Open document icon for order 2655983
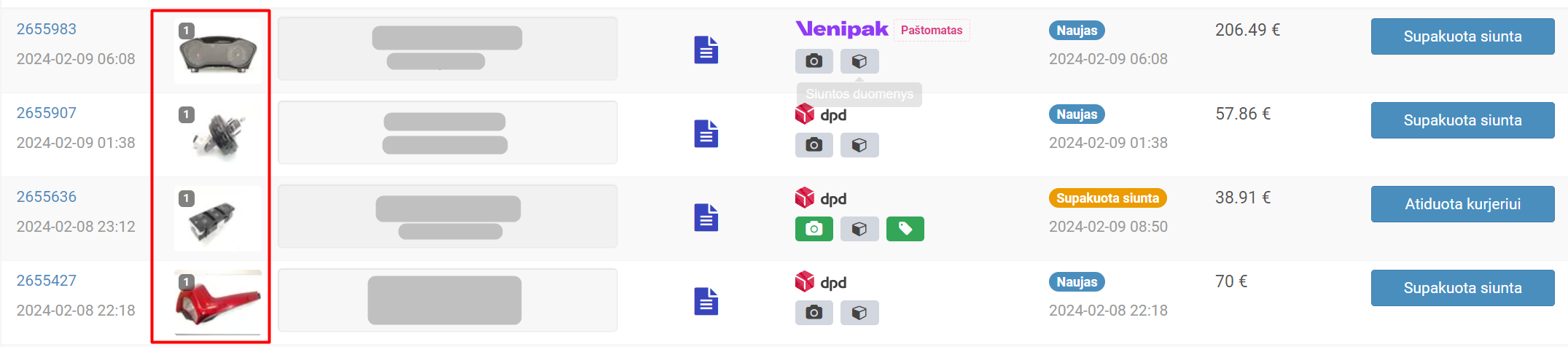 (706, 50)
